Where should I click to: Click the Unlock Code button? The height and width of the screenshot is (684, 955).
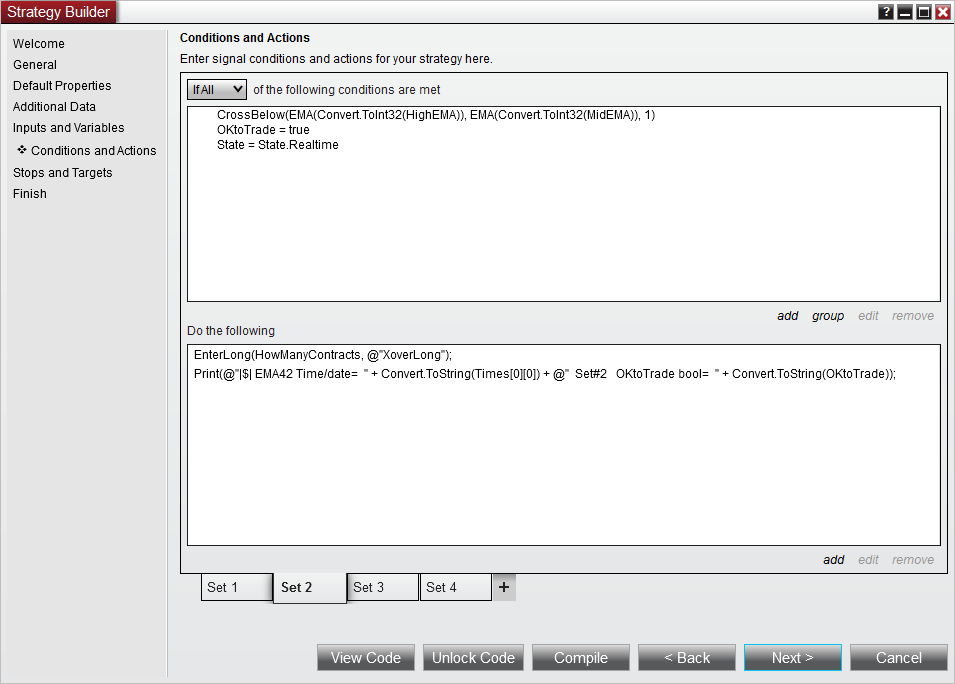coord(473,658)
